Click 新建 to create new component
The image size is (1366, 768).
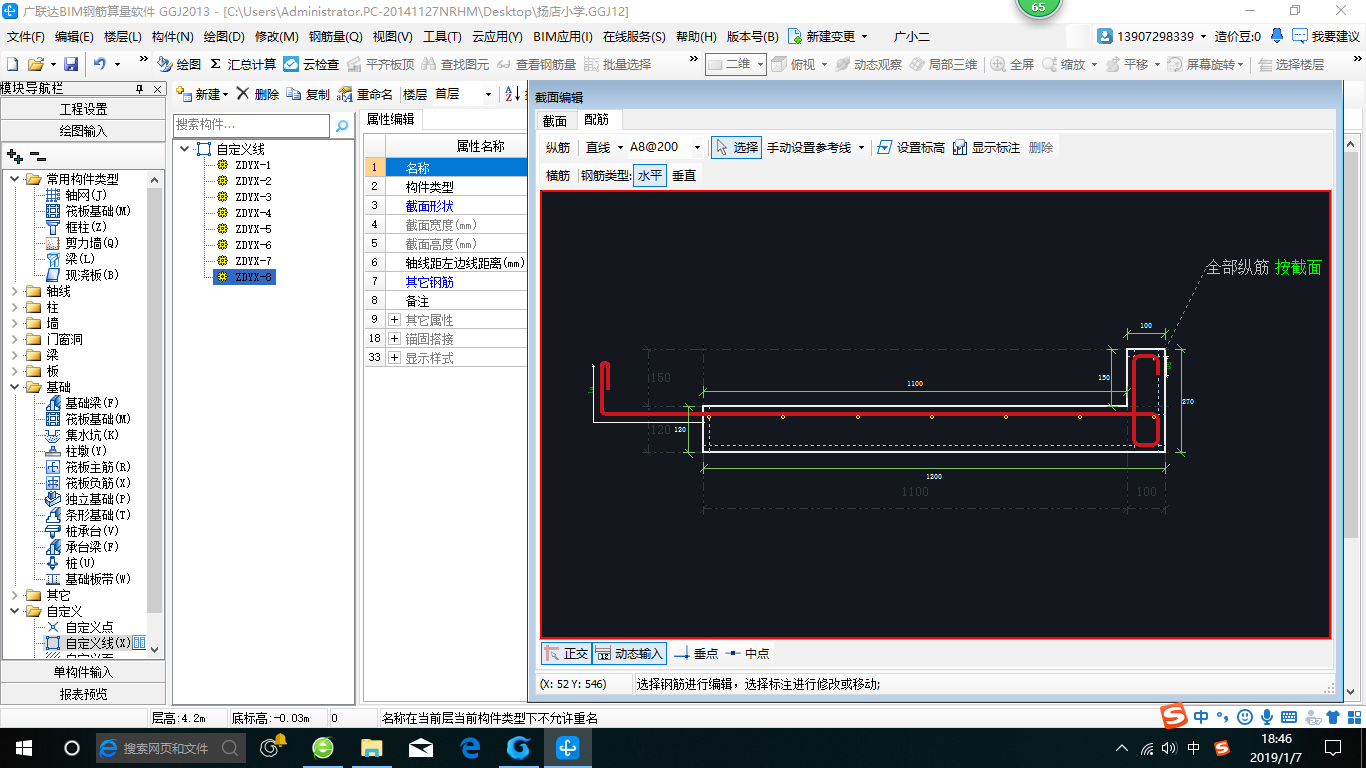tap(202, 94)
